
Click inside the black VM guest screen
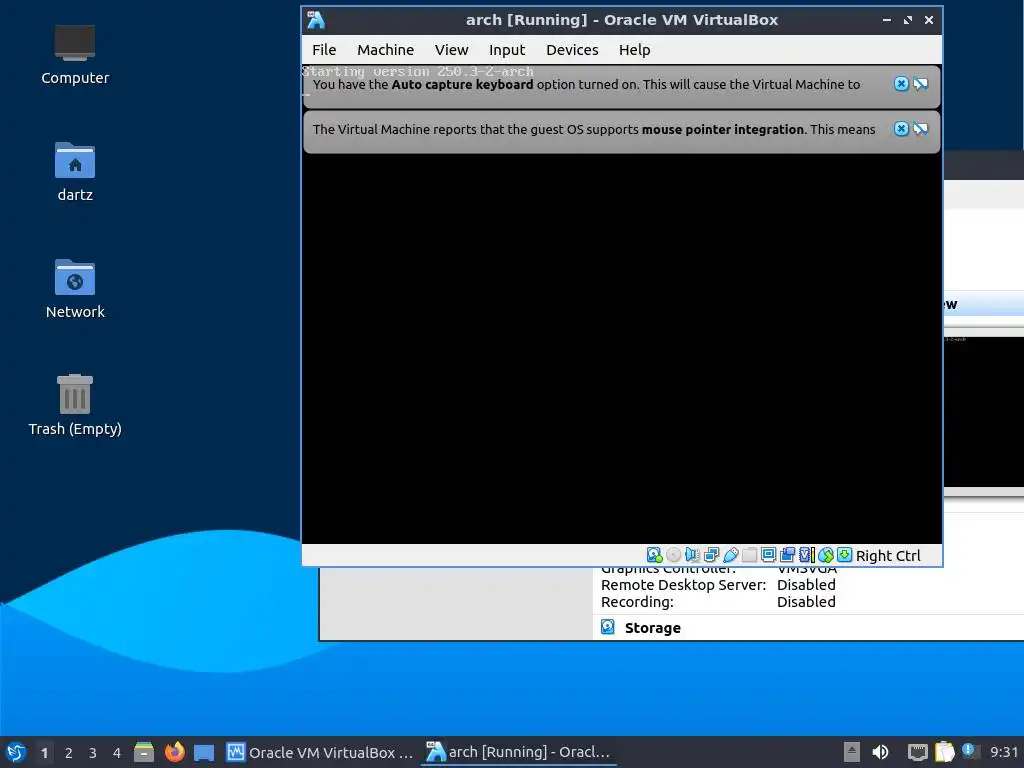point(622,346)
